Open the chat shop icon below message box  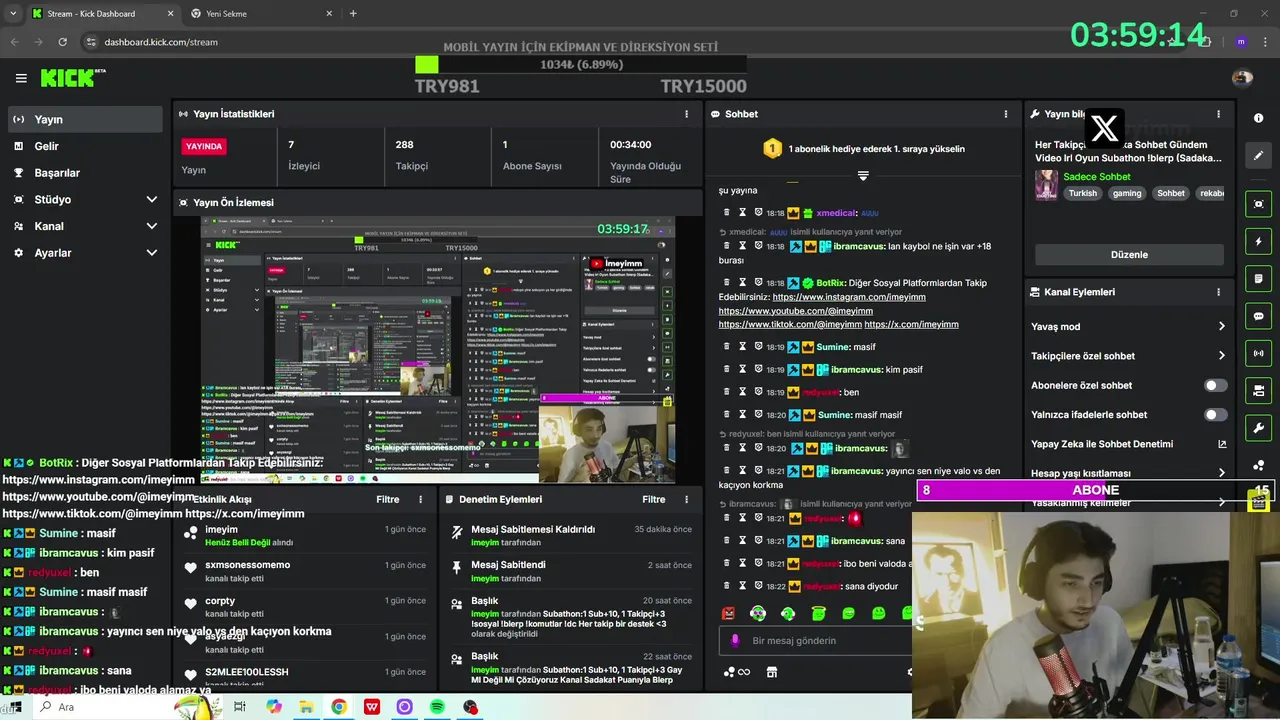coord(772,673)
